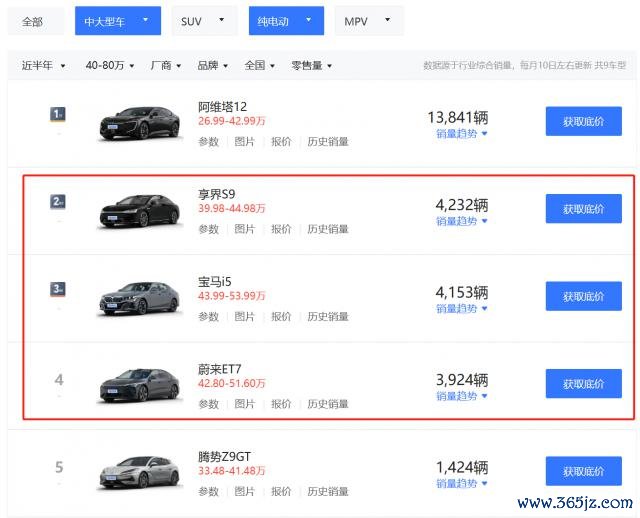The height and width of the screenshot is (518, 640).
Task: Expand the 零售量 sales type filter
Action: (312, 65)
